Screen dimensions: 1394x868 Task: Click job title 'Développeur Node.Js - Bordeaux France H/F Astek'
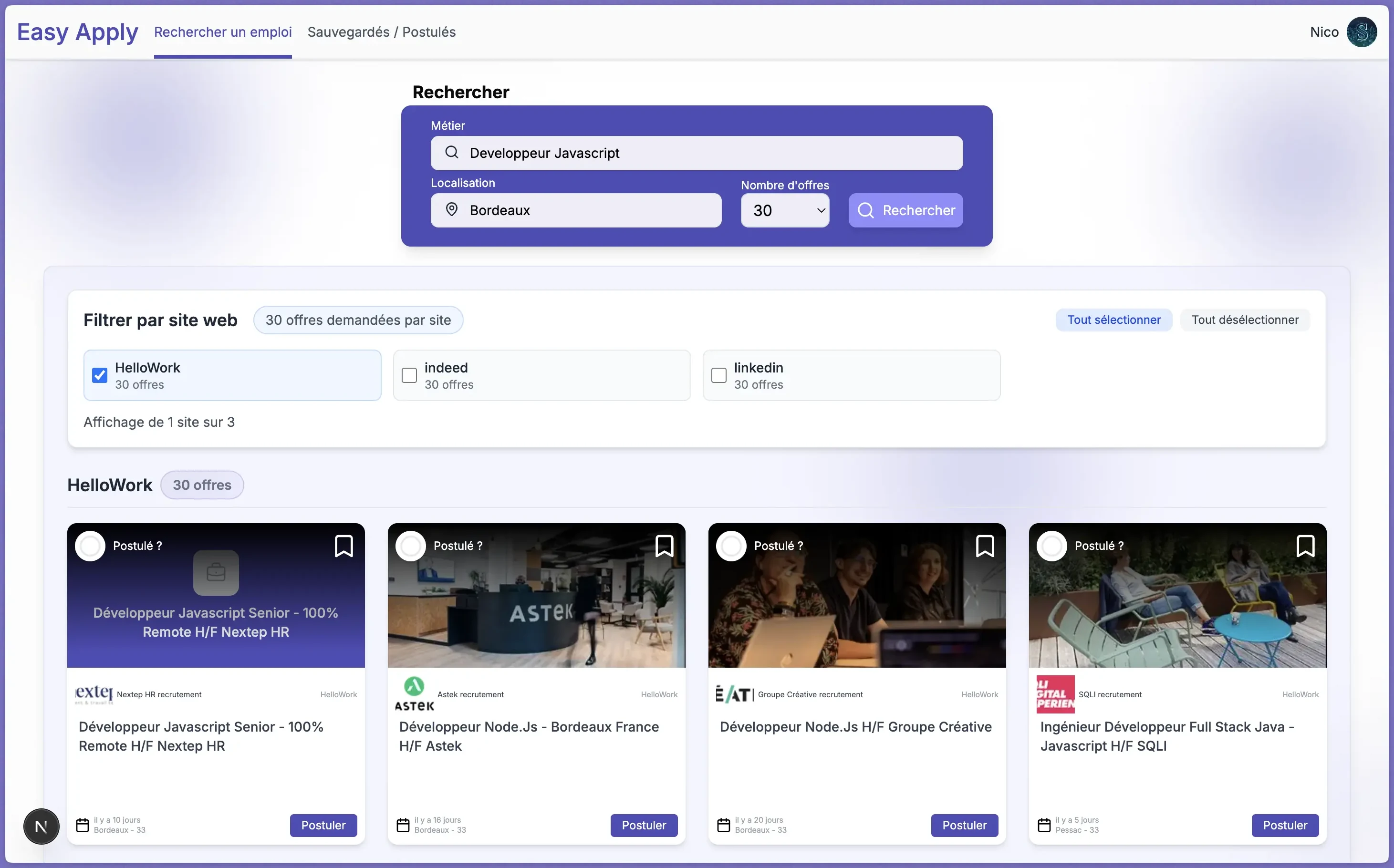[529, 736]
